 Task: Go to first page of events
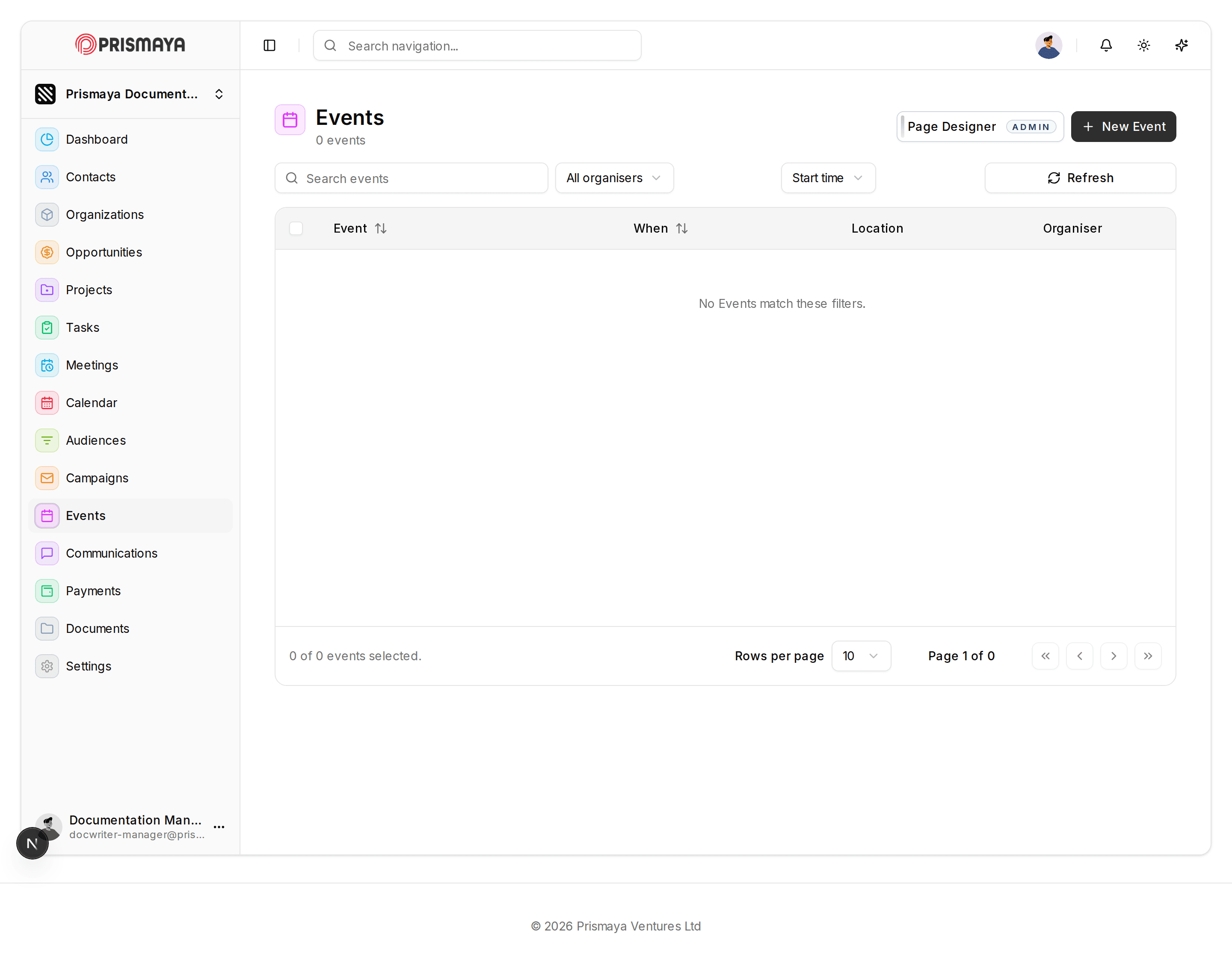1045,656
